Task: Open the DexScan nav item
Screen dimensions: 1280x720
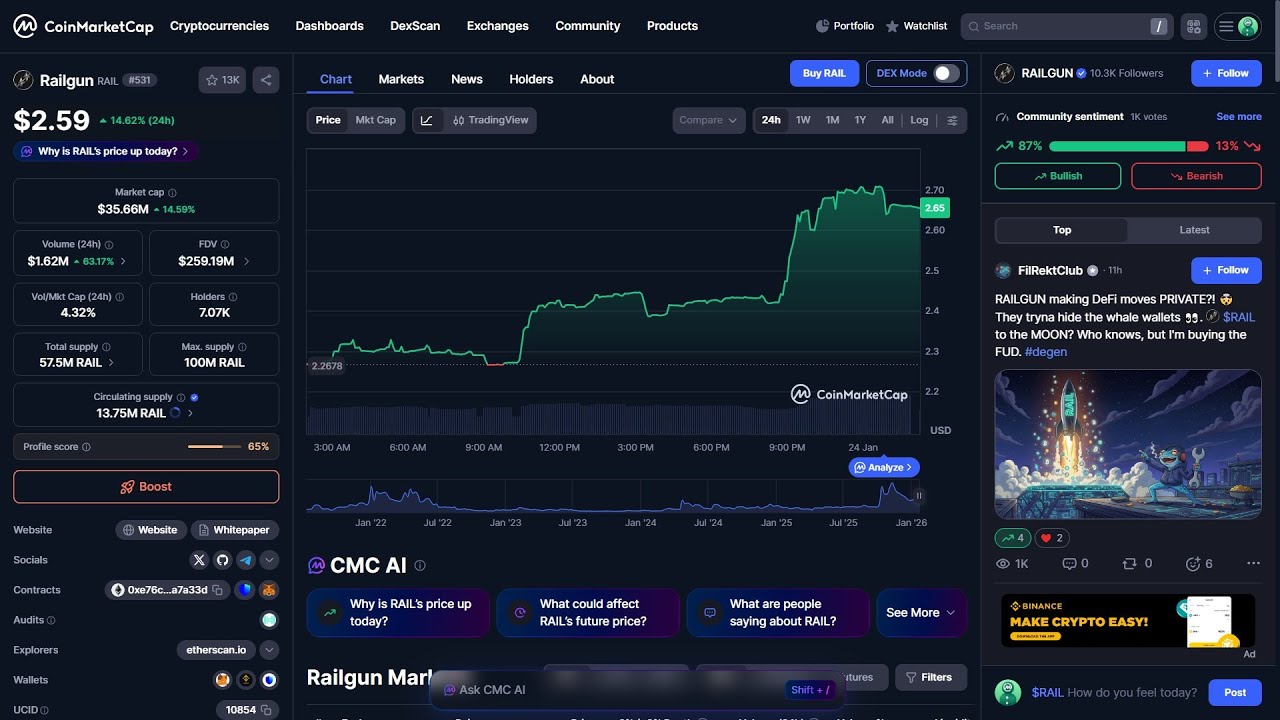Action: click(415, 26)
